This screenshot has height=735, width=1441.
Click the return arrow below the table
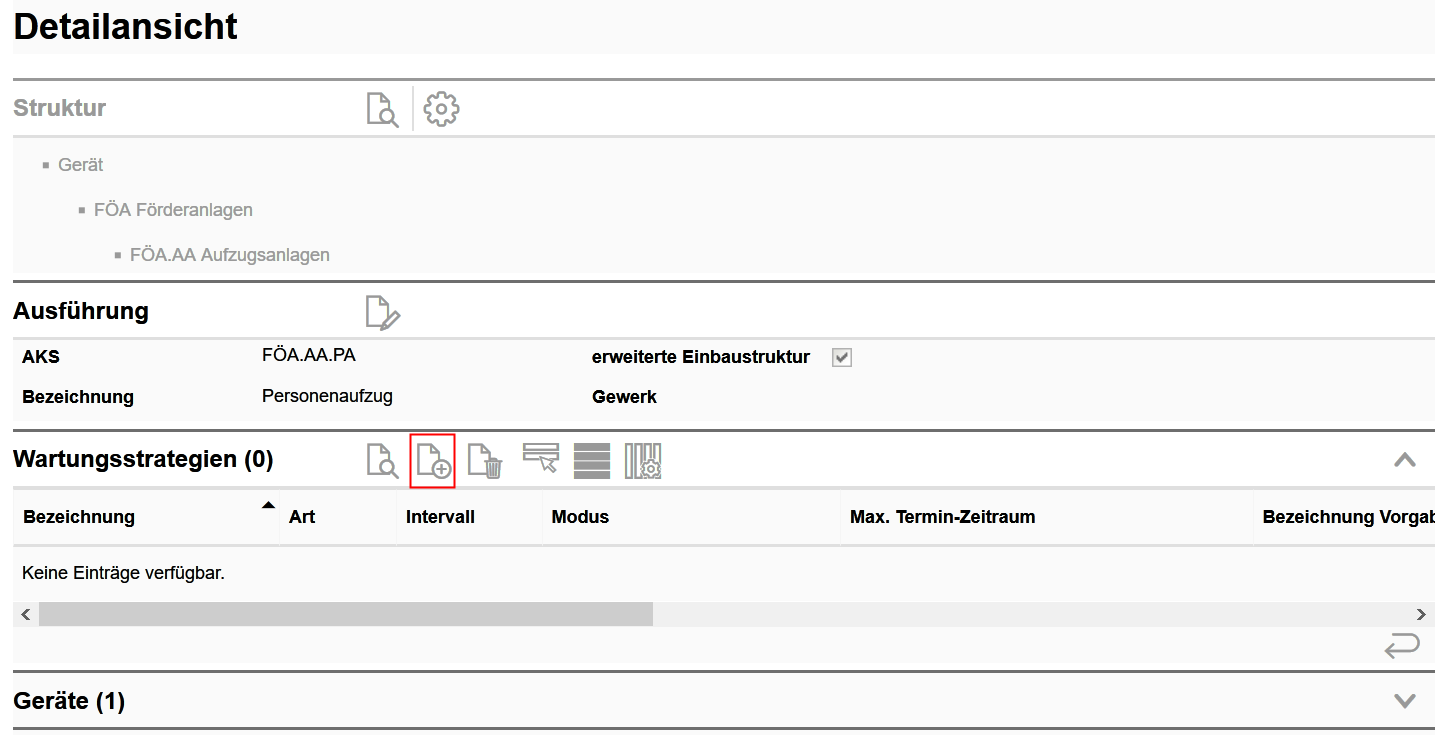click(1402, 647)
